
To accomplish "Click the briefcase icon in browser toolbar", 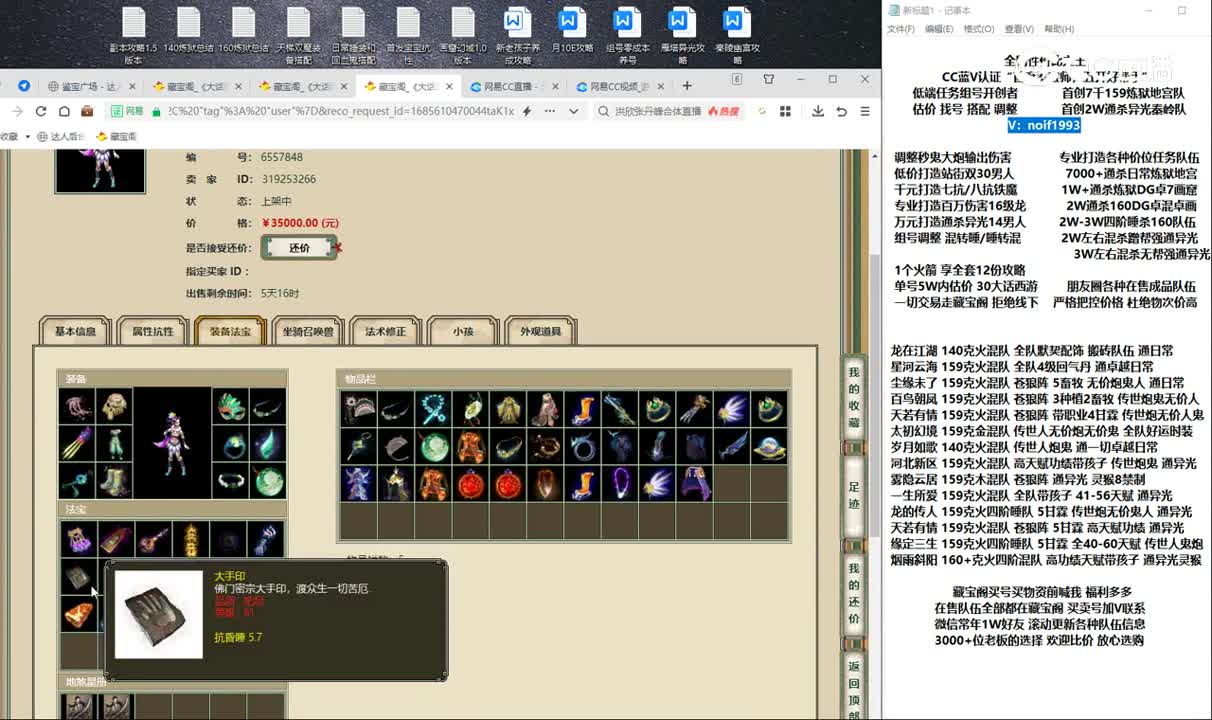I will (x=88, y=111).
